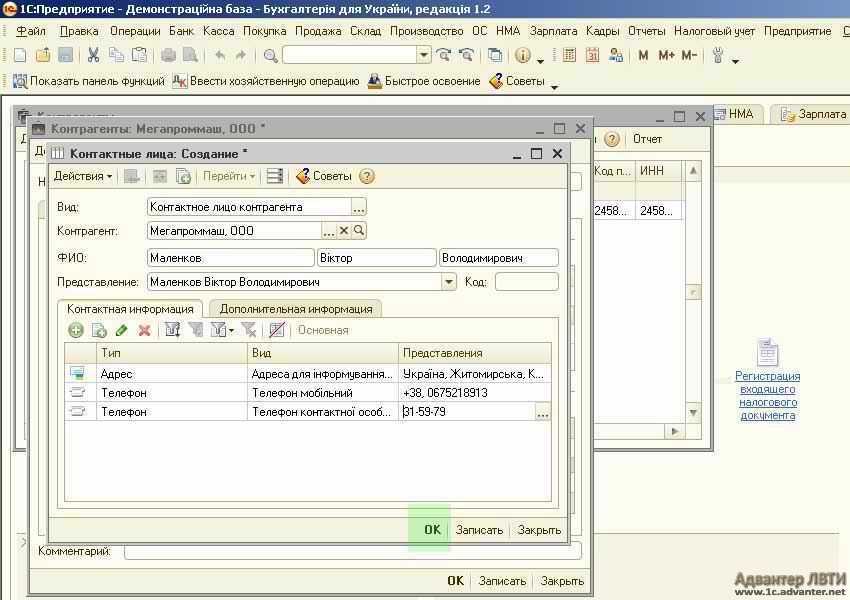The height and width of the screenshot is (600, 850).
Task: Click the Вид field ellipsis selector
Action: (359, 207)
